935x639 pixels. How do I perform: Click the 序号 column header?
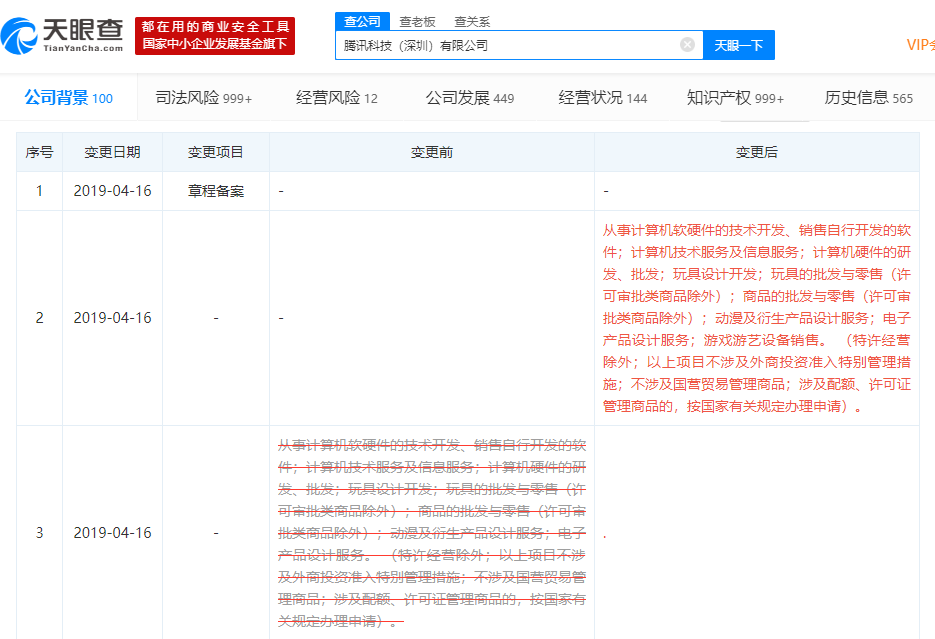[x=39, y=153]
